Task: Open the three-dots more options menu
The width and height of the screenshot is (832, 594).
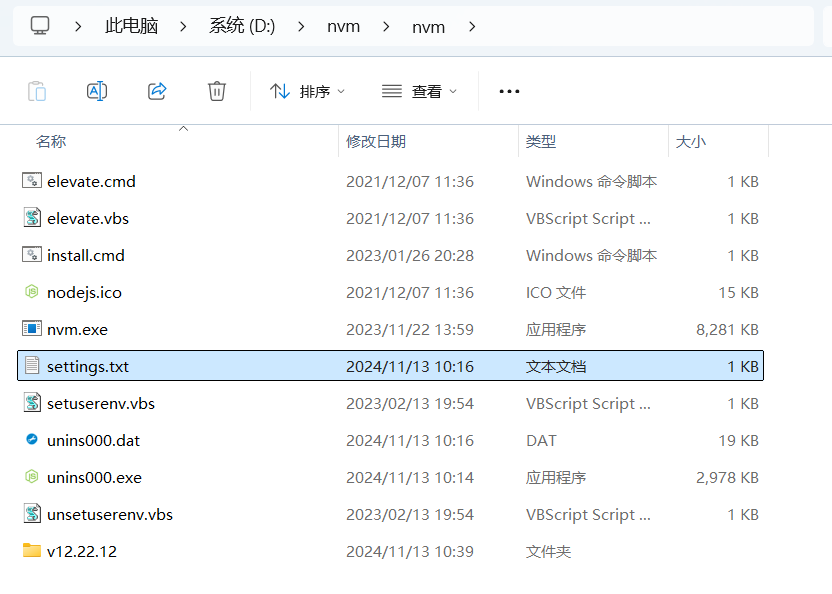Action: (x=509, y=91)
